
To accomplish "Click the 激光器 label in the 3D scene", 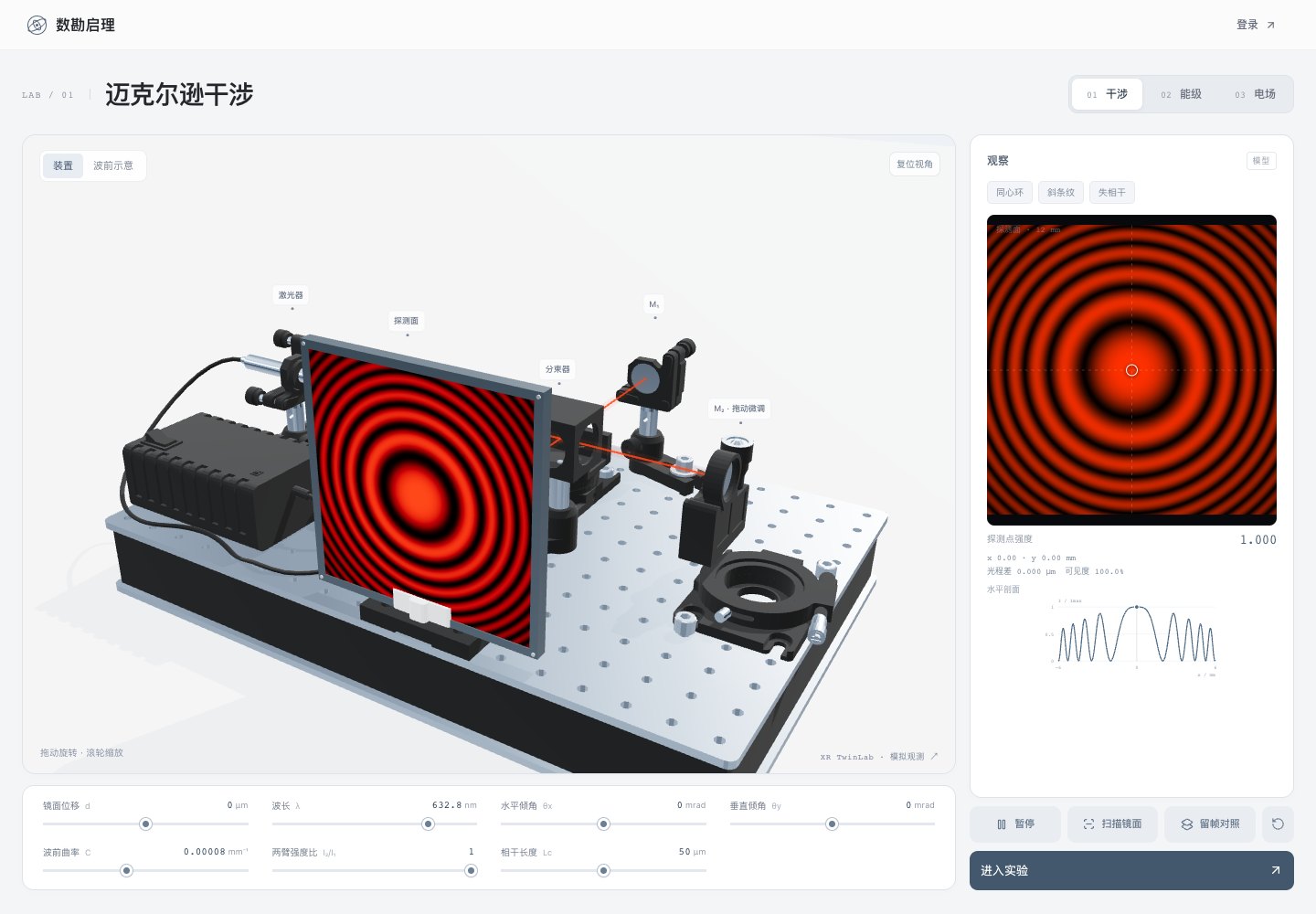I will click(x=291, y=295).
